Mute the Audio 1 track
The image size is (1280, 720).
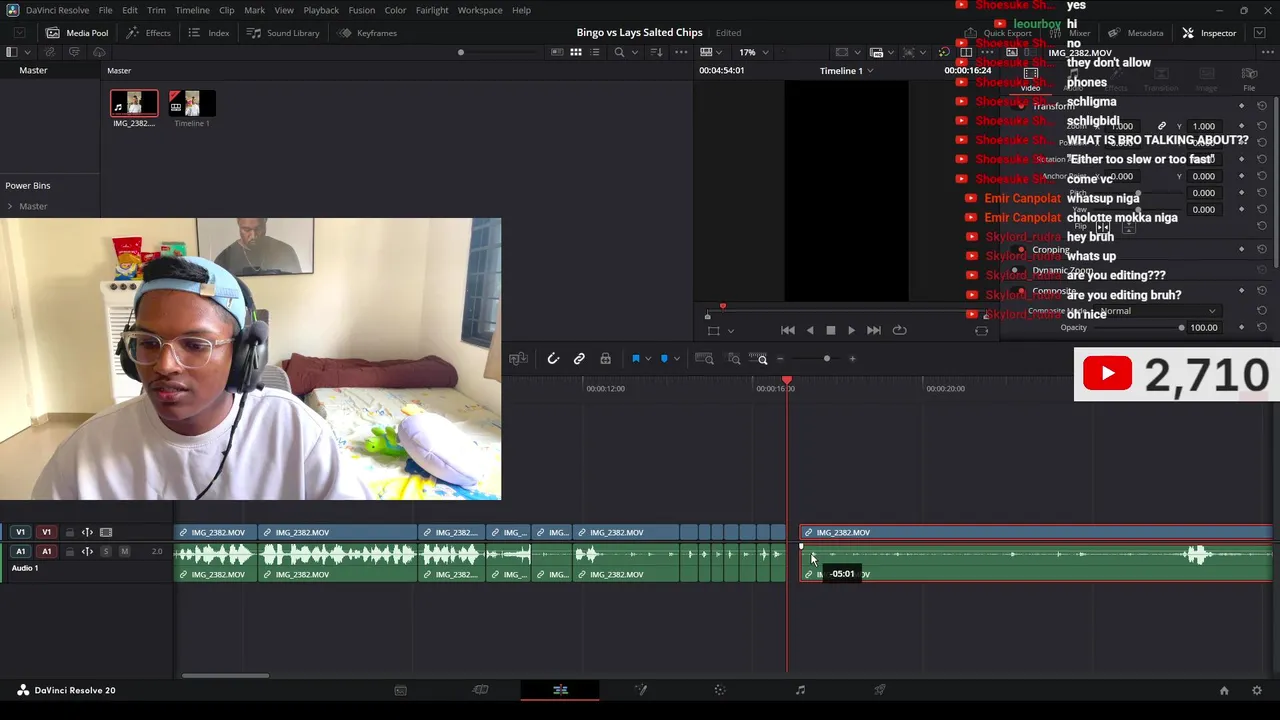click(x=124, y=551)
